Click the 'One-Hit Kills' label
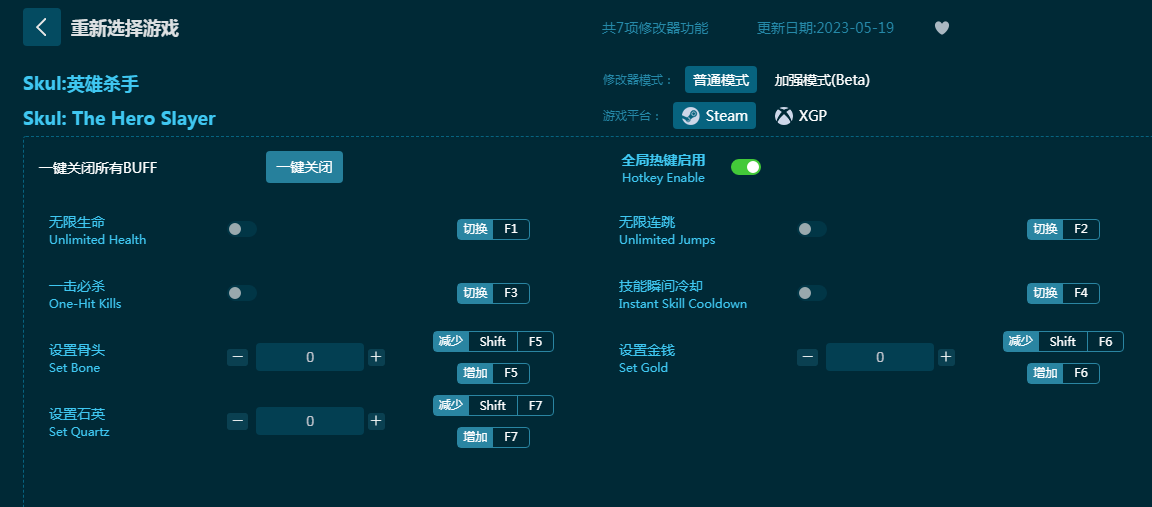The image size is (1152, 507). (85, 303)
